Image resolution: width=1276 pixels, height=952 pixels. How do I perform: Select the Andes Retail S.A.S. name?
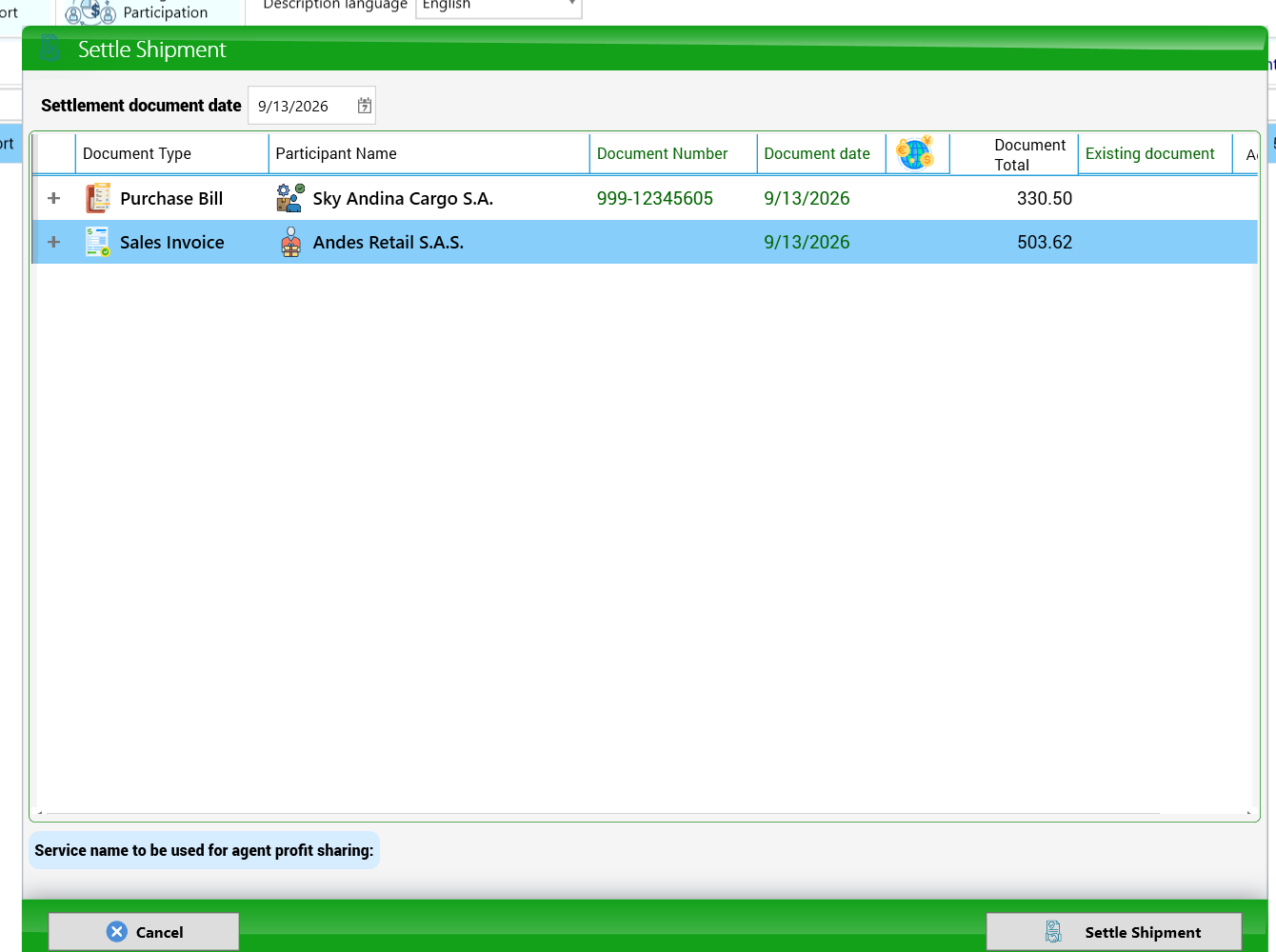coord(389,242)
